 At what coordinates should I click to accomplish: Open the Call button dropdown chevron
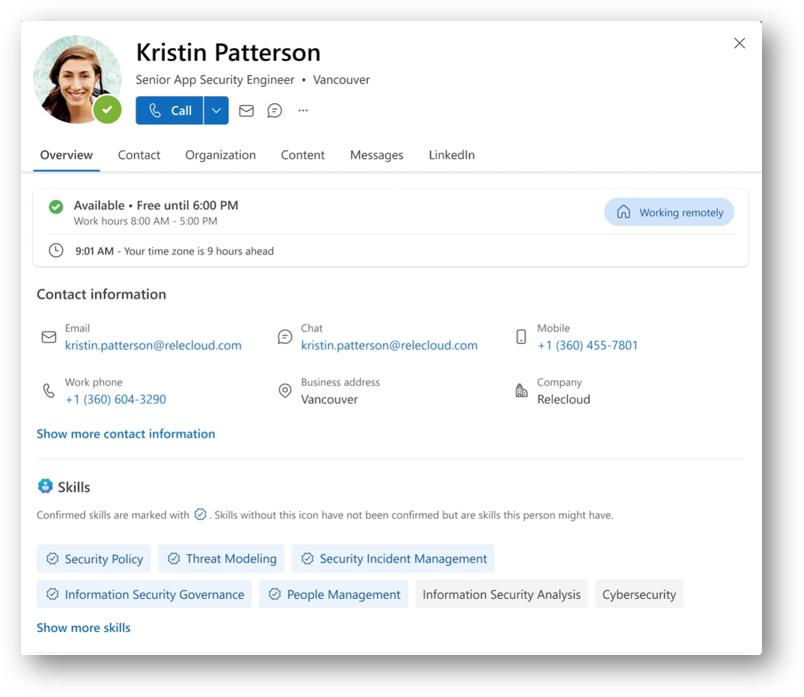pos(216,110)
